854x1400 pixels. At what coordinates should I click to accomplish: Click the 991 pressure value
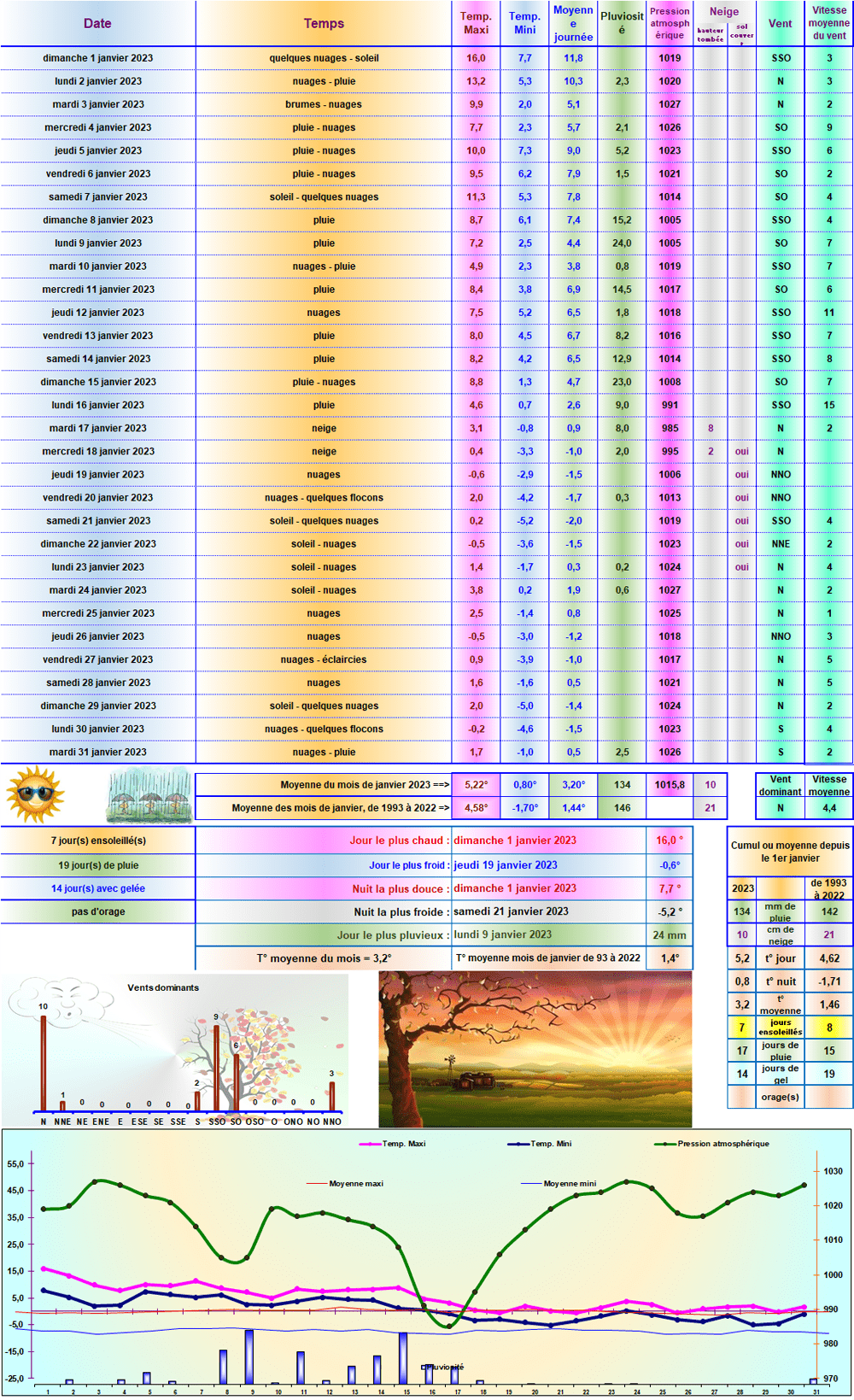click(x=670, y=405)
